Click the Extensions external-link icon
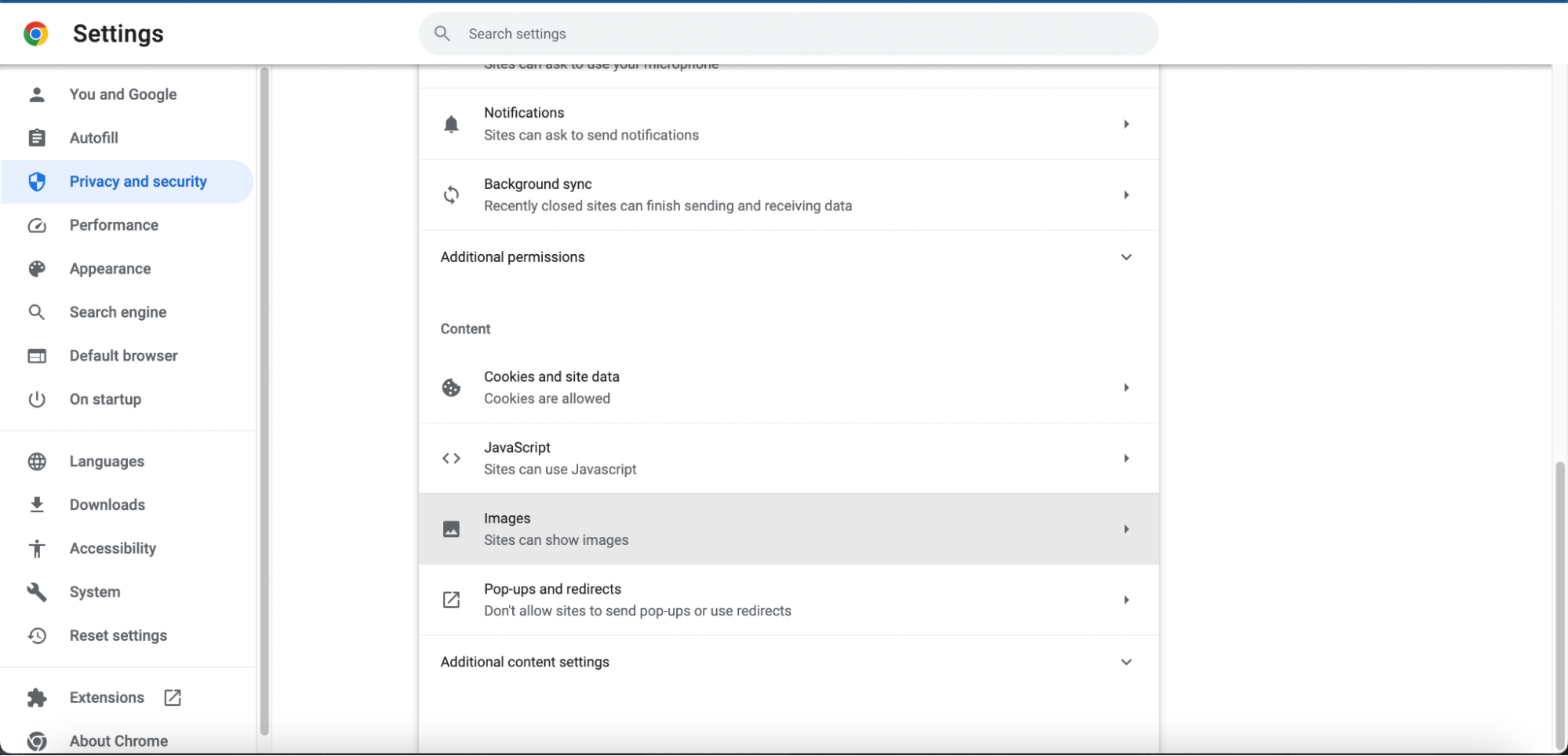1568x756 pixels. click(173, 697)
